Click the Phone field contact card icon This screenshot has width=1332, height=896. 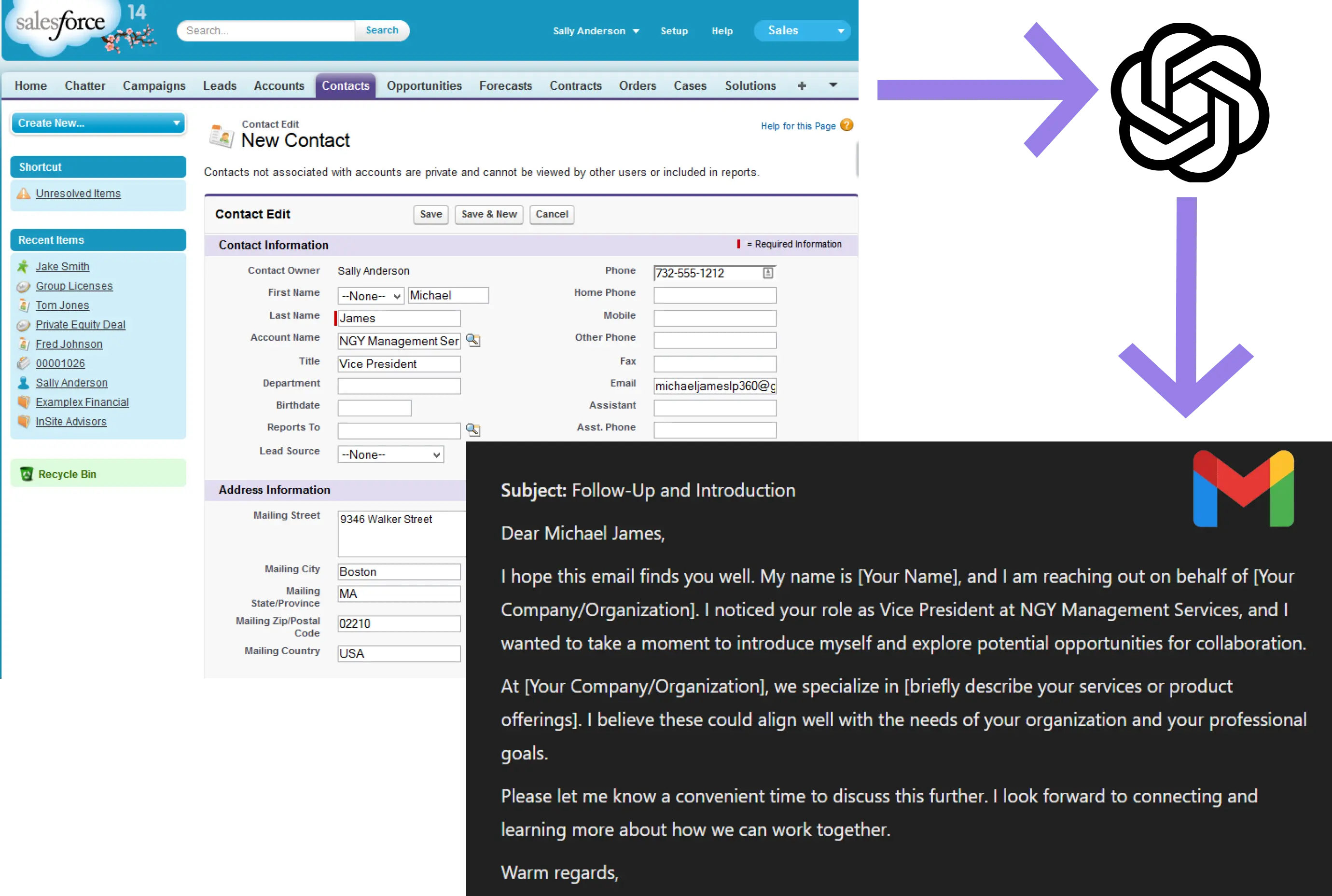768,273
